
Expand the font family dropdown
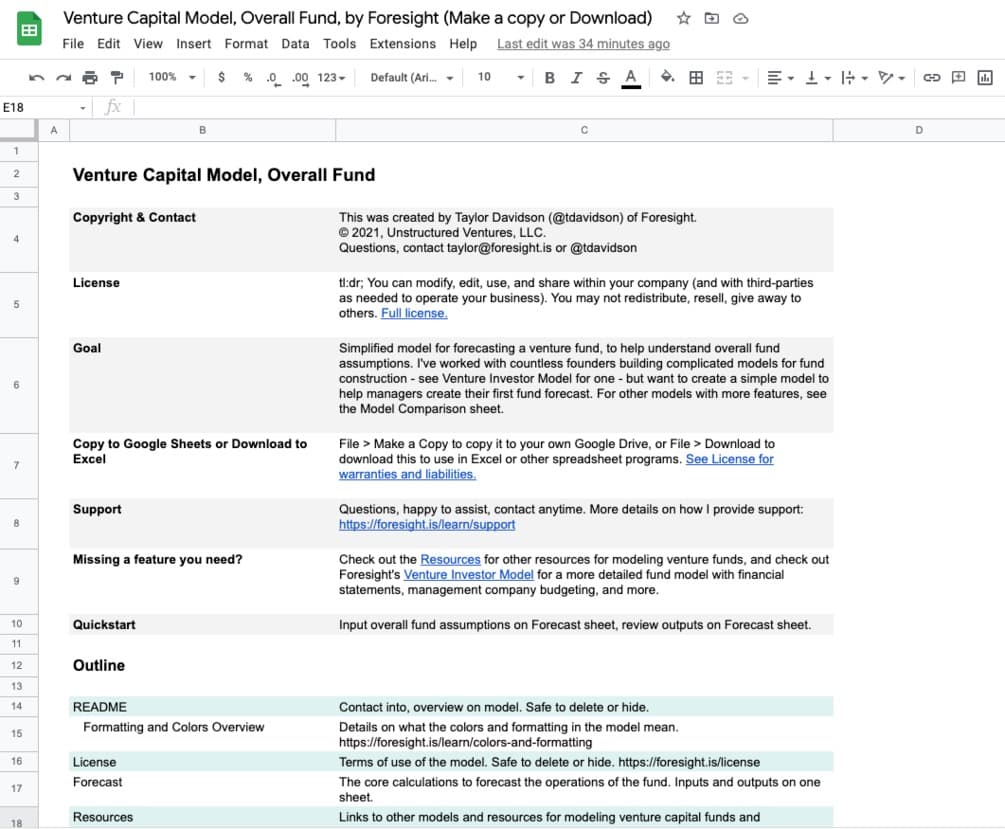click(x=411, y=77)
